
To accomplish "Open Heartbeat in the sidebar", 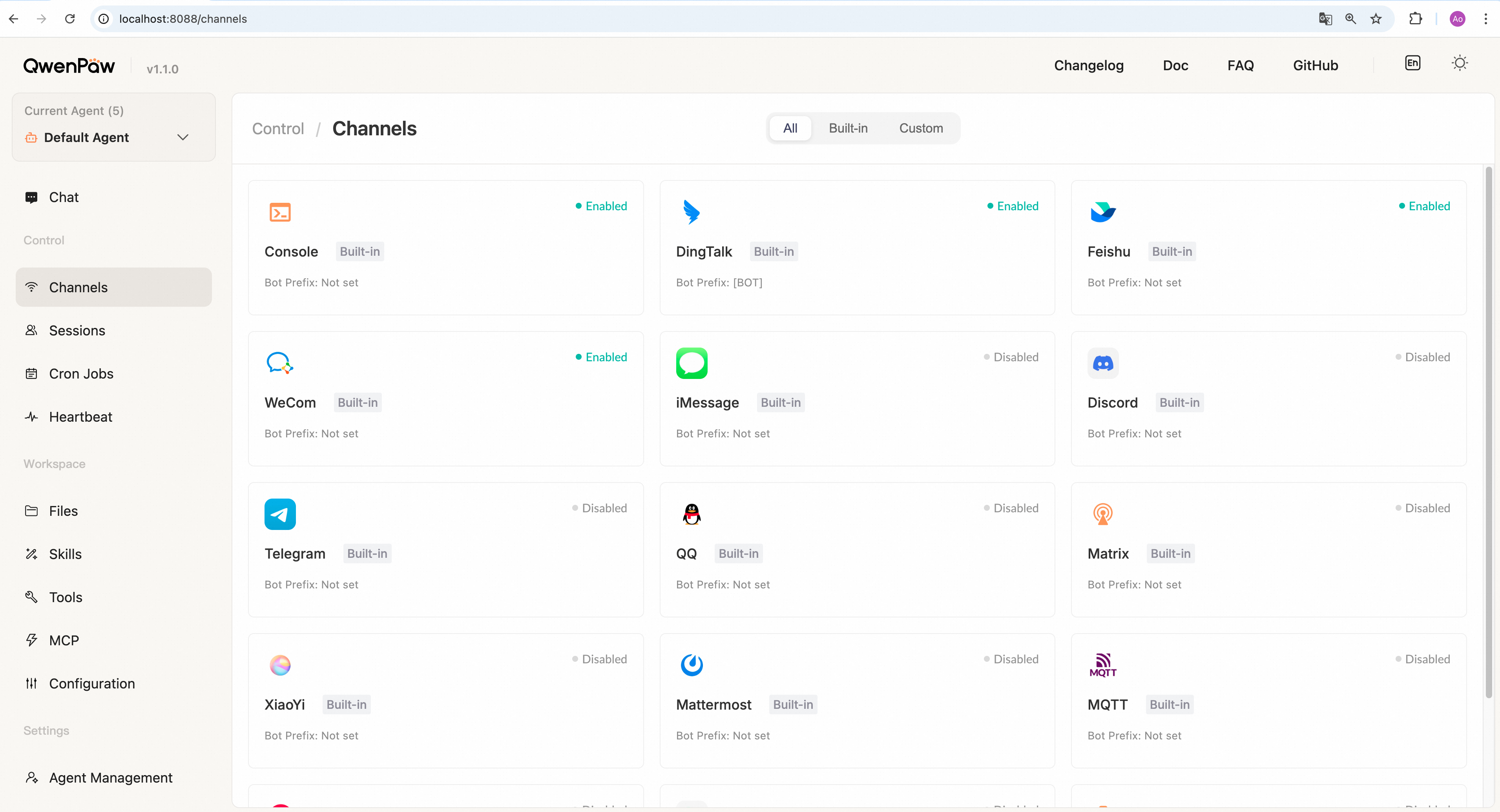I will (113, 417).
